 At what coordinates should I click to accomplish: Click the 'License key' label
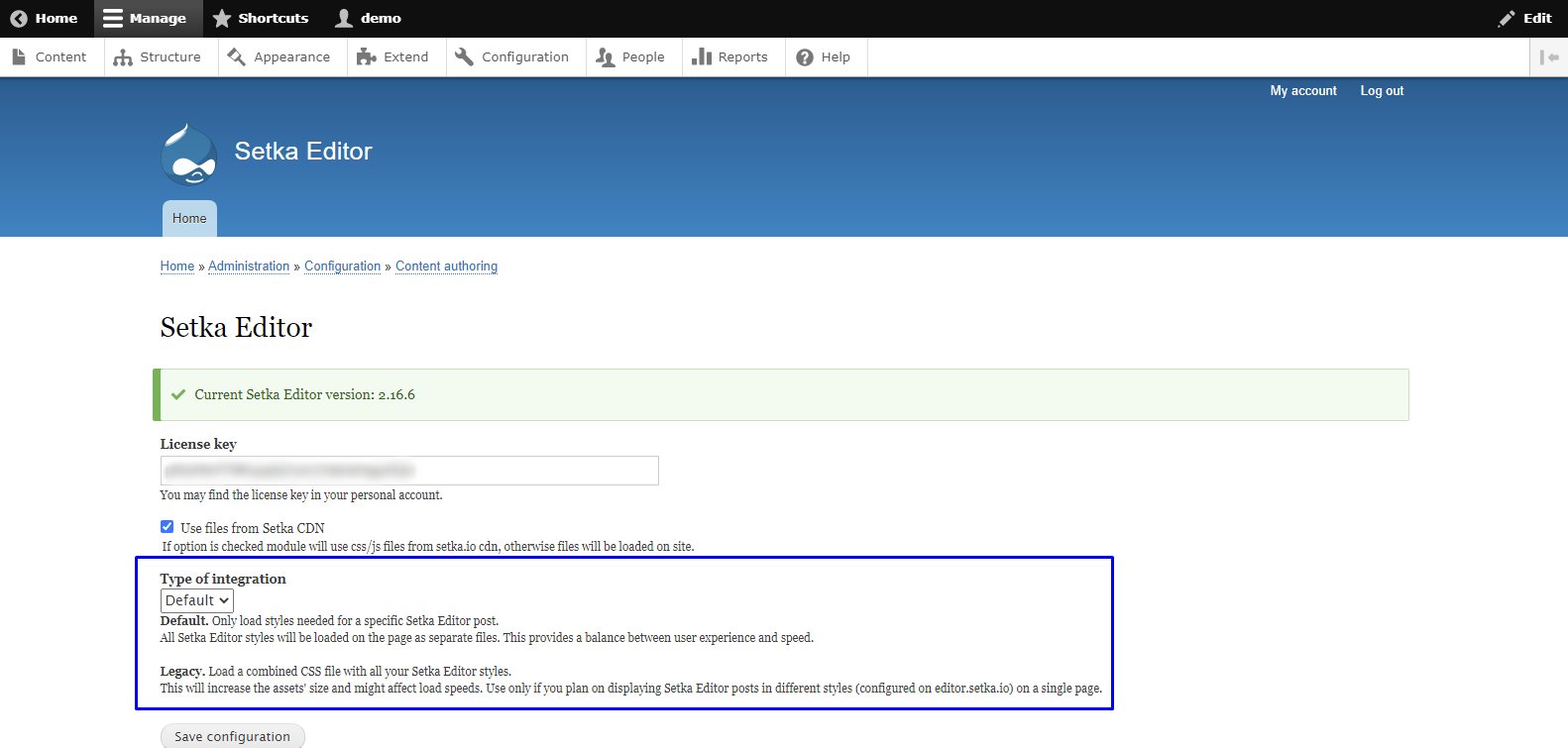coord(198,444)
